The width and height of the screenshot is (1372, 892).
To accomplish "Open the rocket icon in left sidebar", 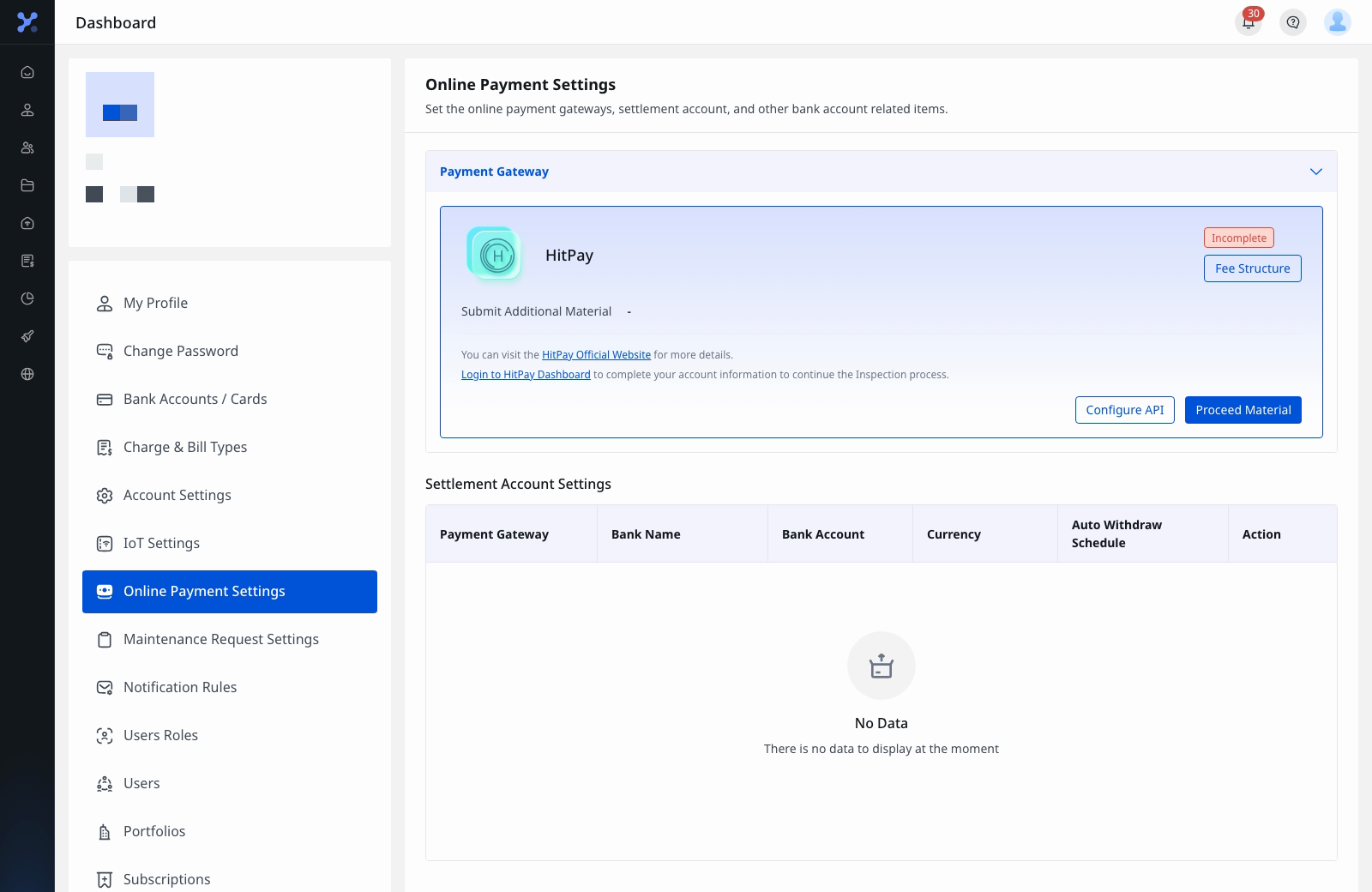I will coord(27,336).
